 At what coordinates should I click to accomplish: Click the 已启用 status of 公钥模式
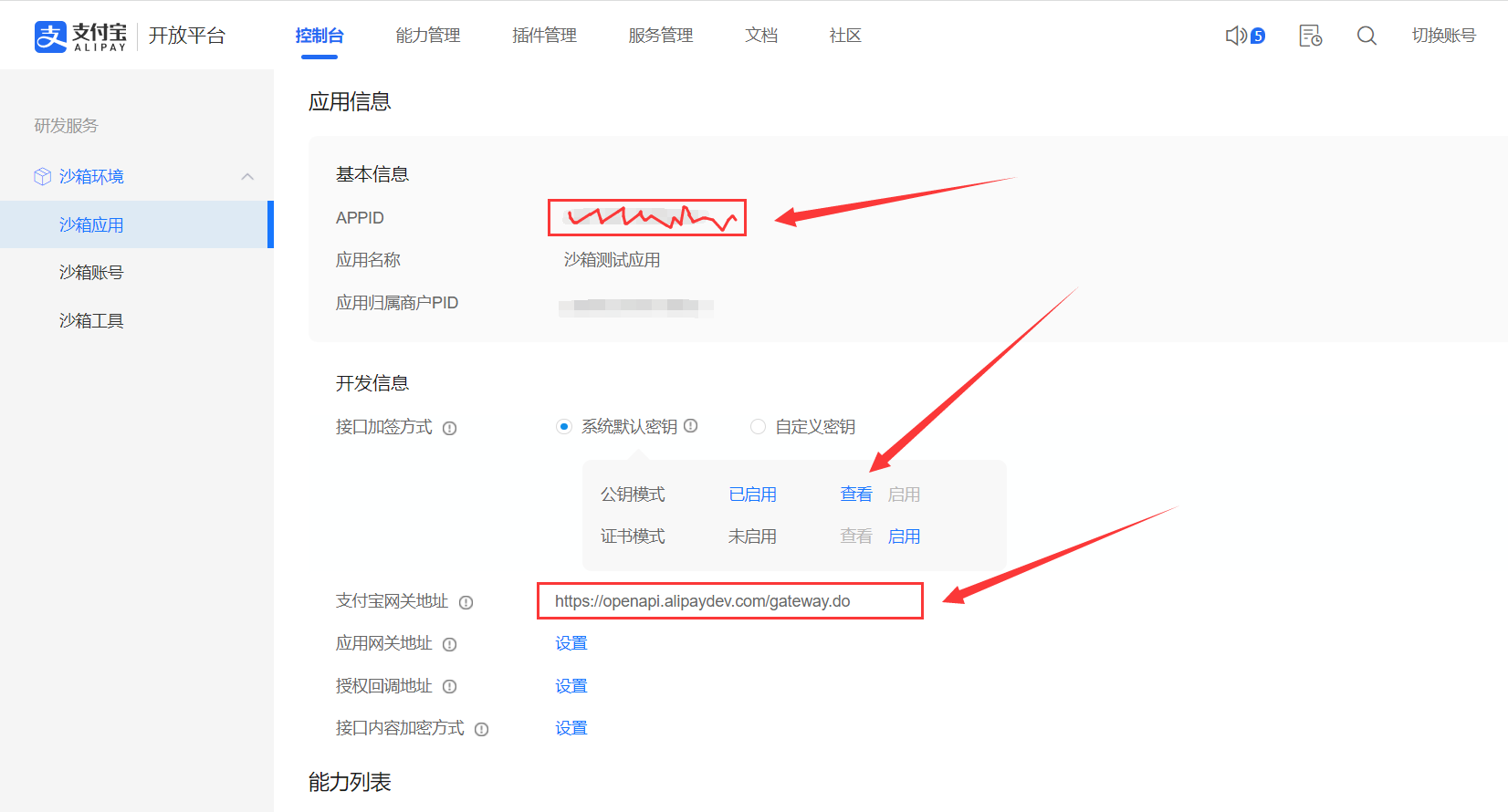click(753, 494)
